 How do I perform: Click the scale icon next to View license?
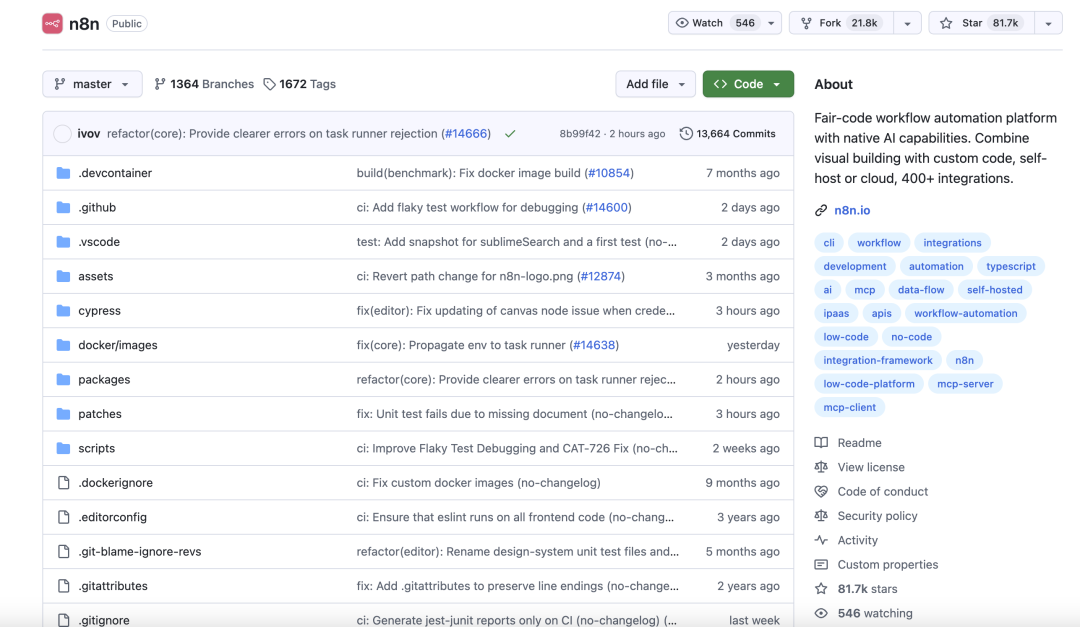click(x=821, y=467)
